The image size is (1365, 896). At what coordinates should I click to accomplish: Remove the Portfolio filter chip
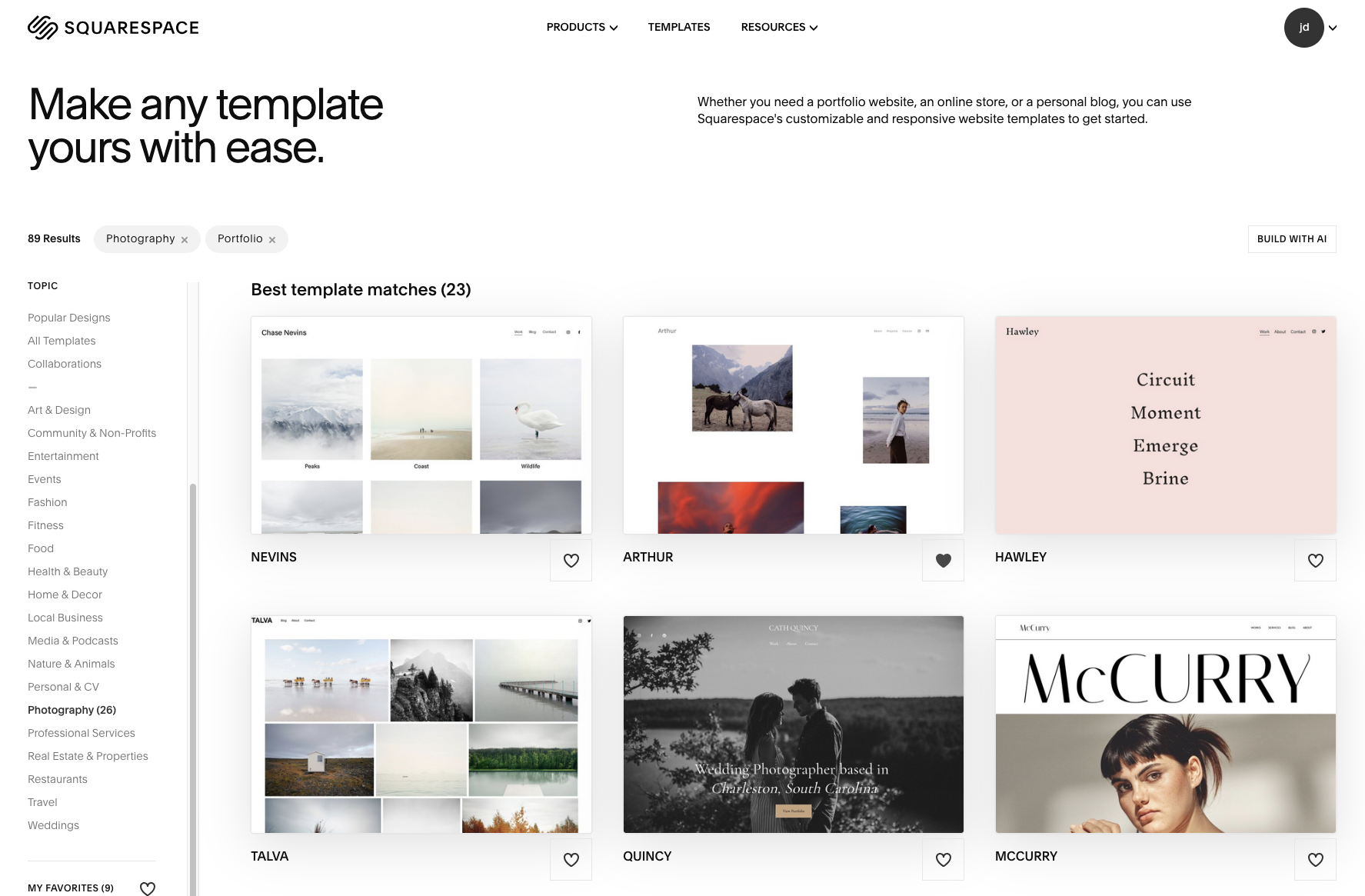(272, 240)
